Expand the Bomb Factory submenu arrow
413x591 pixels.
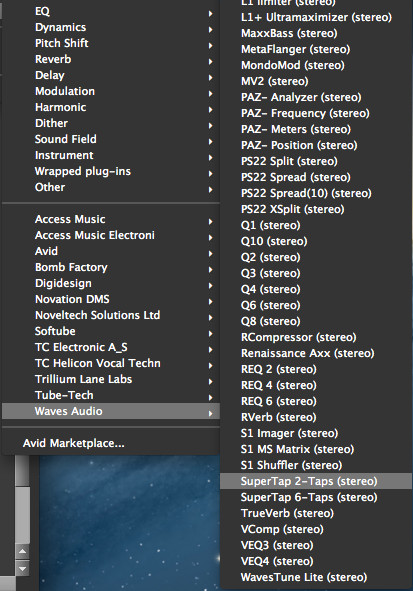point(211,269)
